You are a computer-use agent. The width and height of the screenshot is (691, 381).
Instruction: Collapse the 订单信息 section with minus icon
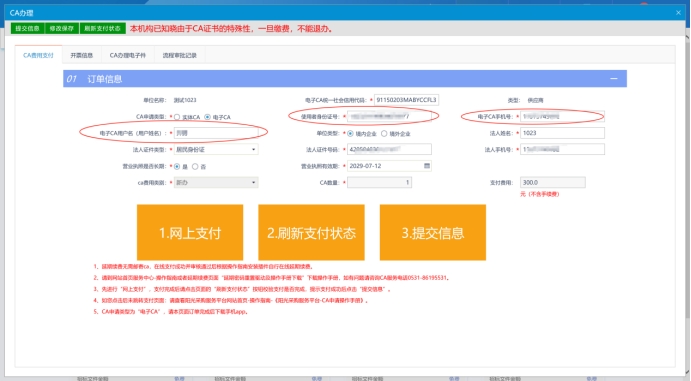(x=613, y=79)
